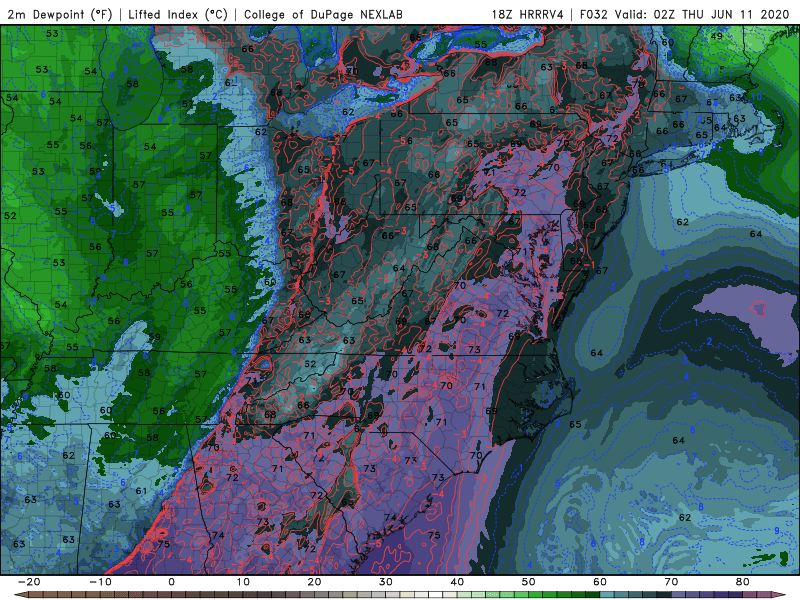Click the 50 tick label on colorbar
Image resolution: width=800 pixels, height=600 pixels.
tap(529, 582)
